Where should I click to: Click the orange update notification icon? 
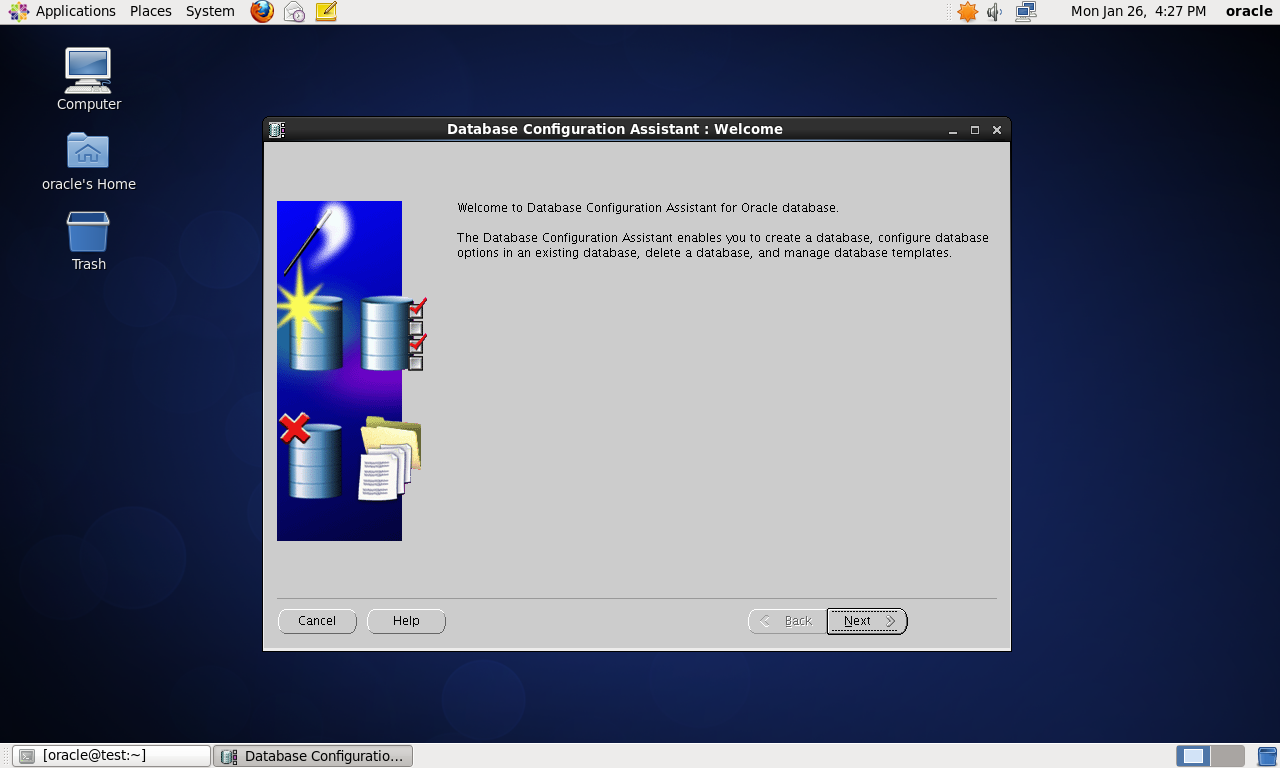[x=967, y=12]
